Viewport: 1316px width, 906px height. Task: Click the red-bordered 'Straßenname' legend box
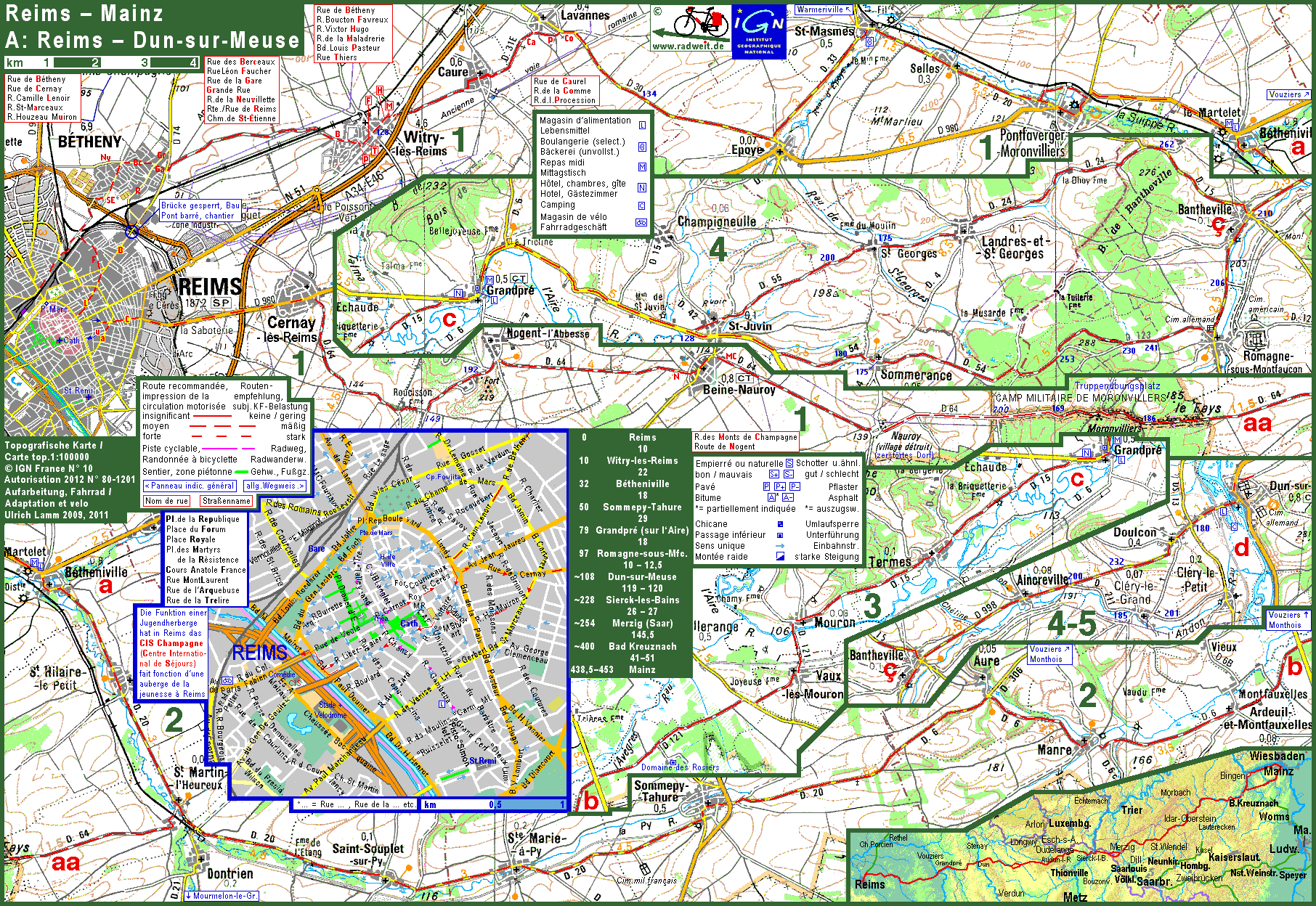pos(227,501)
